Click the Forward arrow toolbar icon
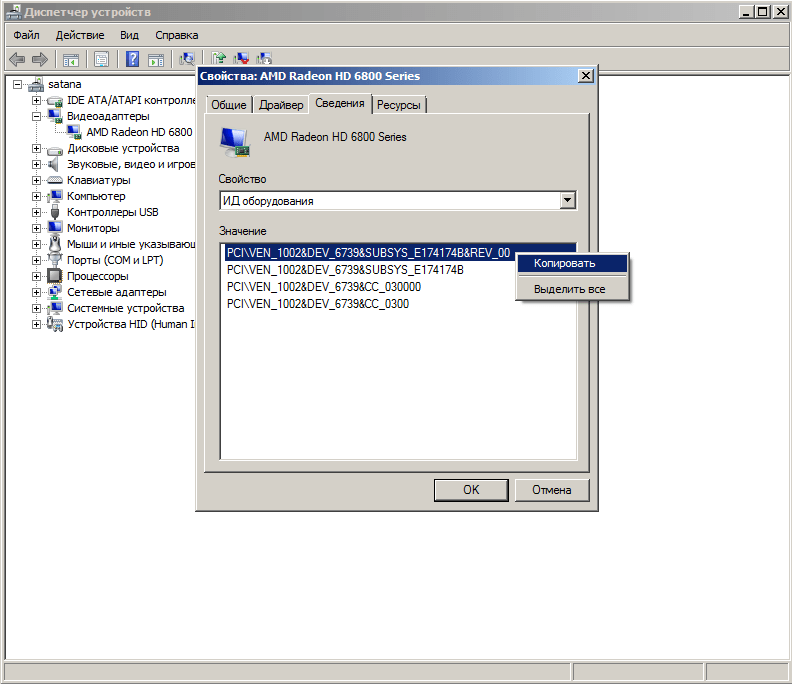Viewport: 792px width, 684px height. tap(39, 60)
